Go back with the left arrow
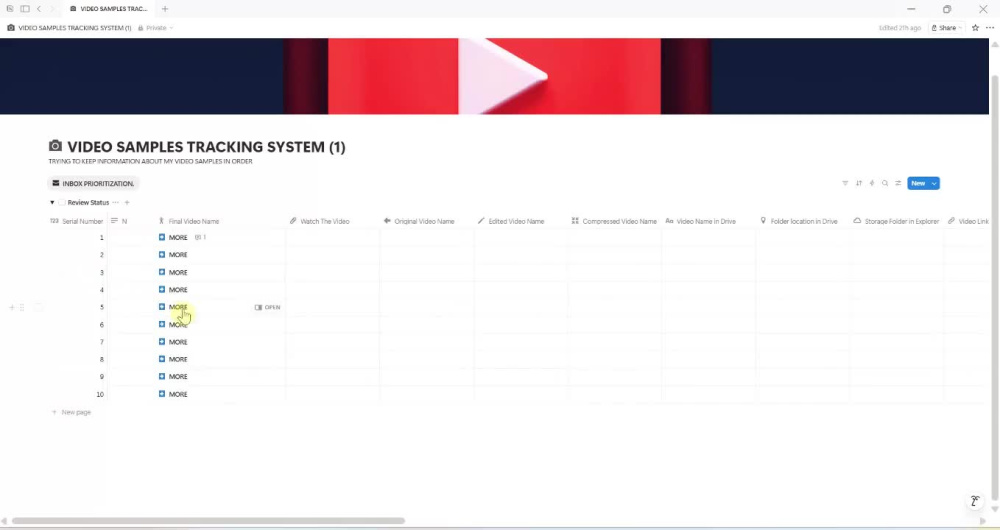 coord(39,9)
